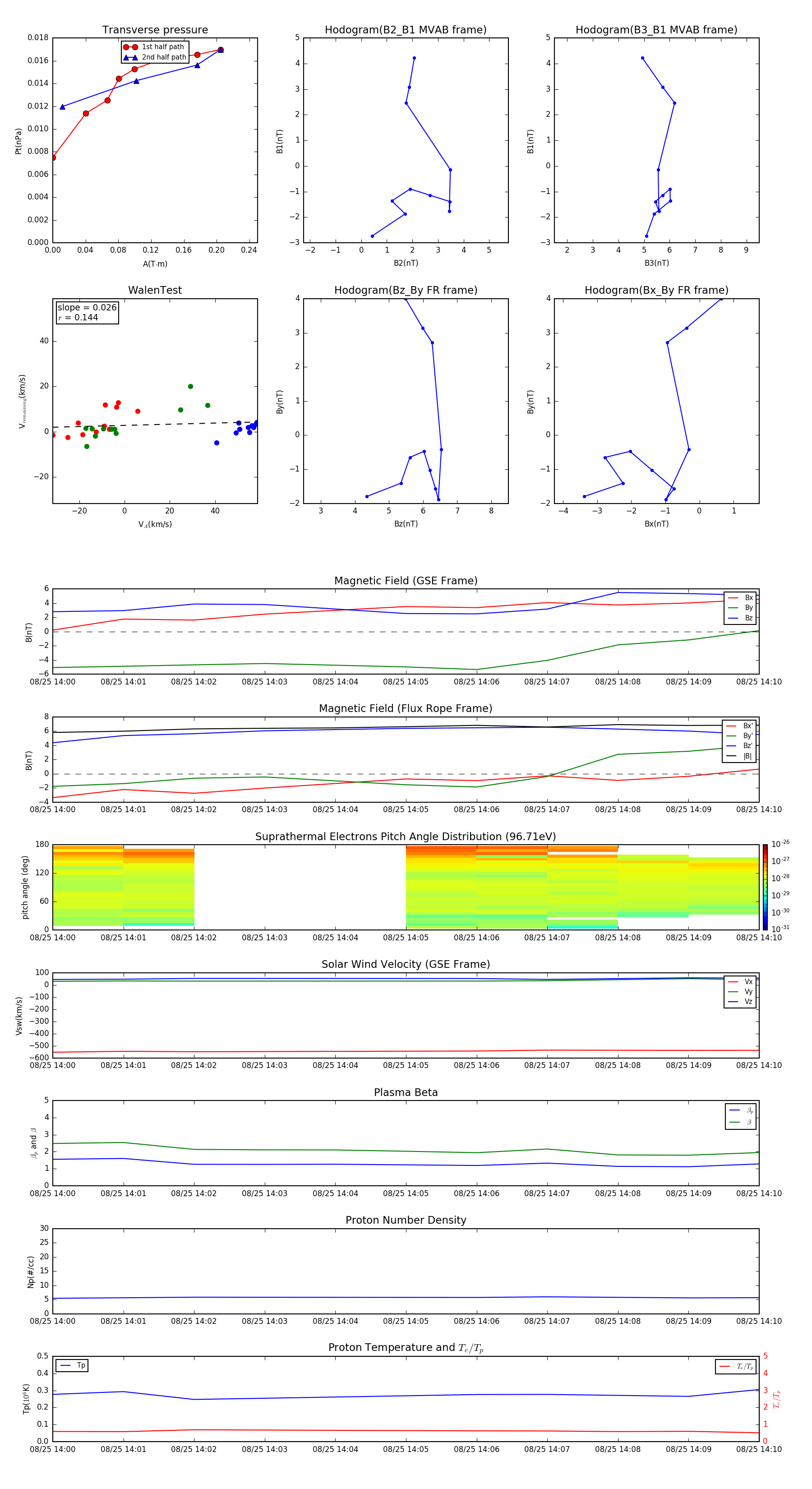Click the "pitch angle (deg)" y-axis label
812x1489 pixels.
click(x=25, y=887)
